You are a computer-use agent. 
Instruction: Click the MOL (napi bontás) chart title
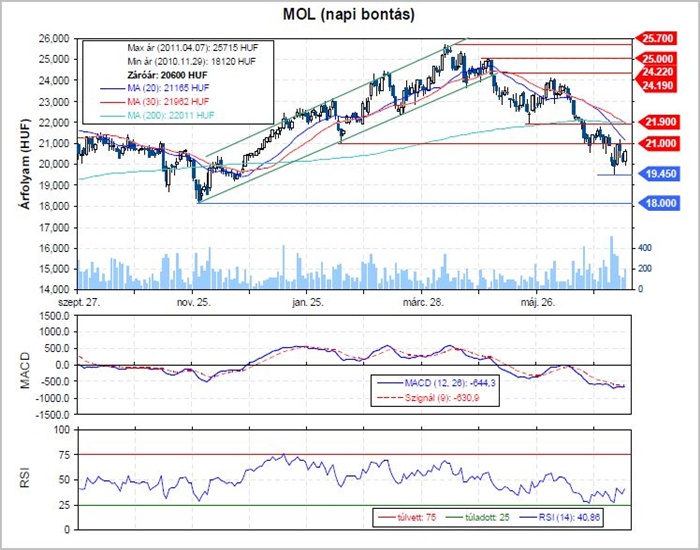(x=349, y=15)
